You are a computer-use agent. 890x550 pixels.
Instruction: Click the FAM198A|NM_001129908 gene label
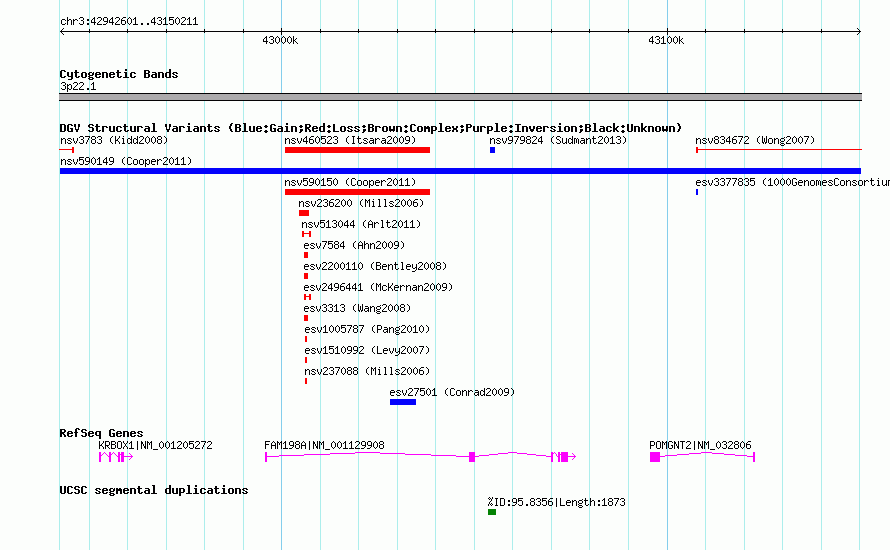[x=324, y=446]
